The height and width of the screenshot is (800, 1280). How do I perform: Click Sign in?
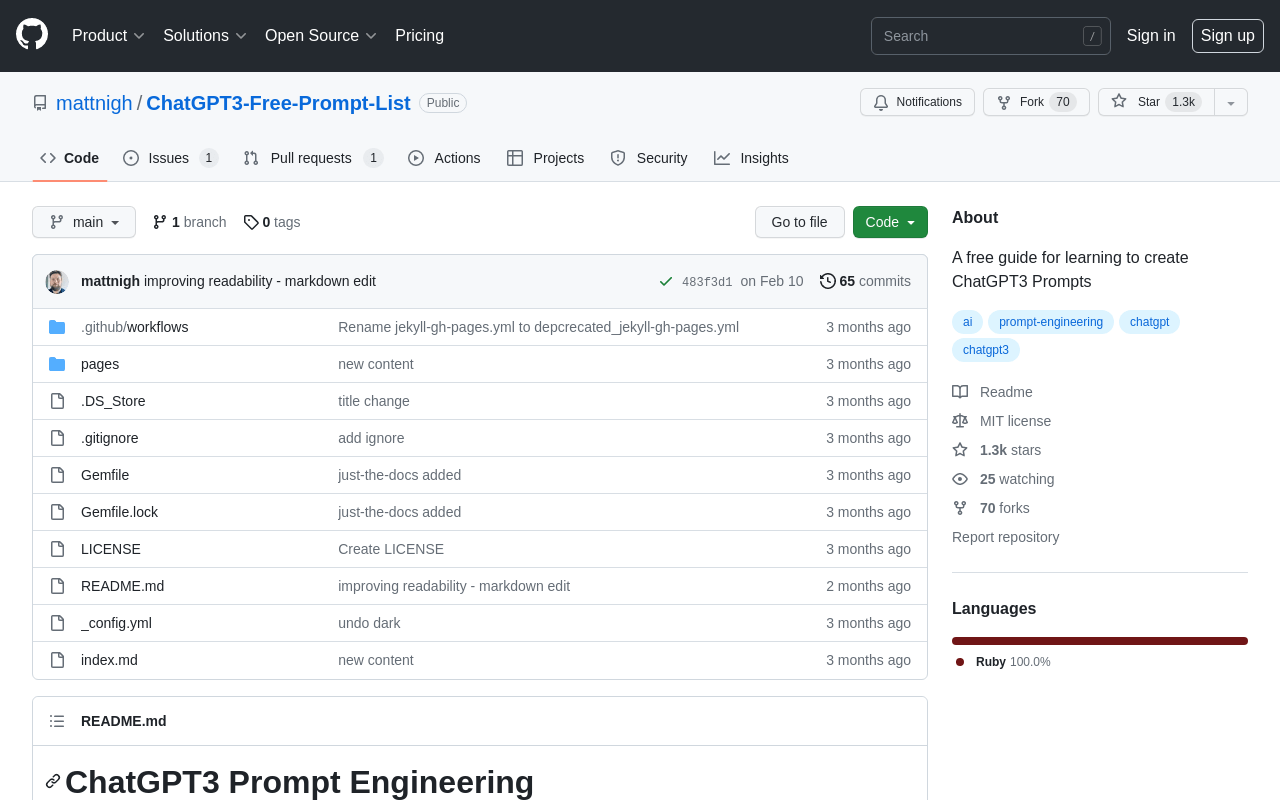(x=1151, y=36)
